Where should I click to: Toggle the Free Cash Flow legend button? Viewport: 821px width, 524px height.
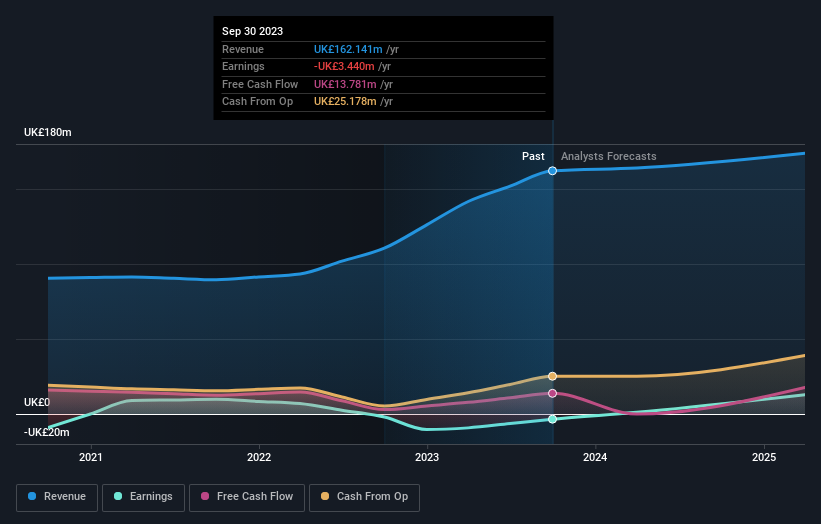coord(247,497)
